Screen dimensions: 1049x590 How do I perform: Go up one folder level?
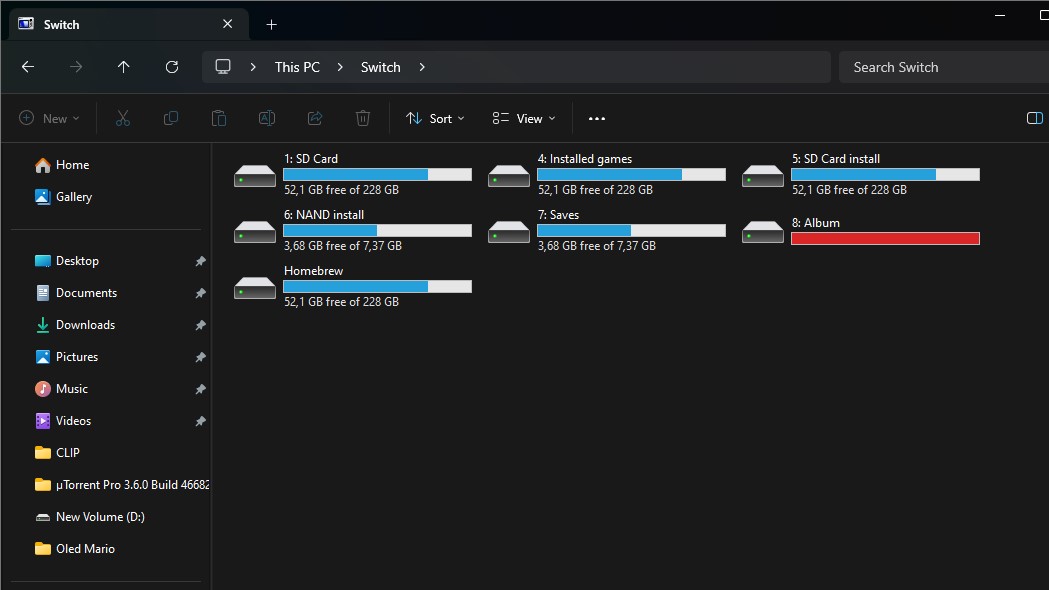[x=124, y=67]
